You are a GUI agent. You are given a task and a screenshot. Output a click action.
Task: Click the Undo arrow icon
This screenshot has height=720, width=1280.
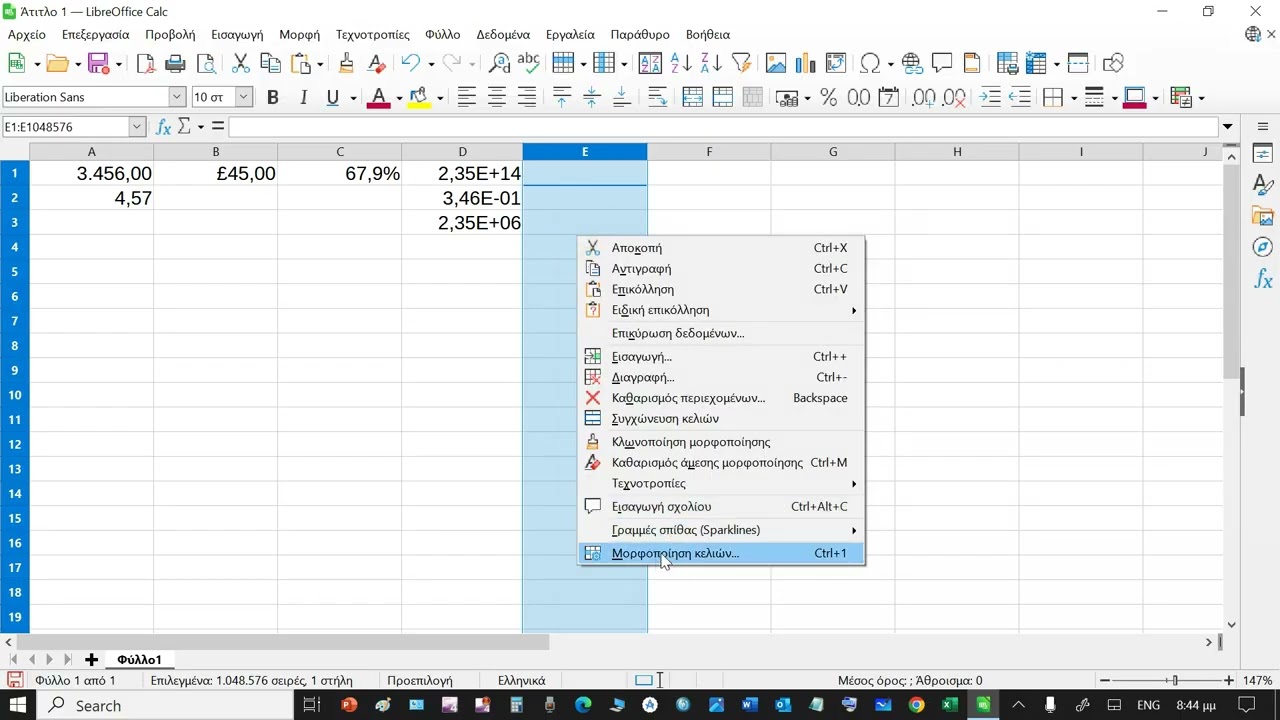(x=410, y=63)
